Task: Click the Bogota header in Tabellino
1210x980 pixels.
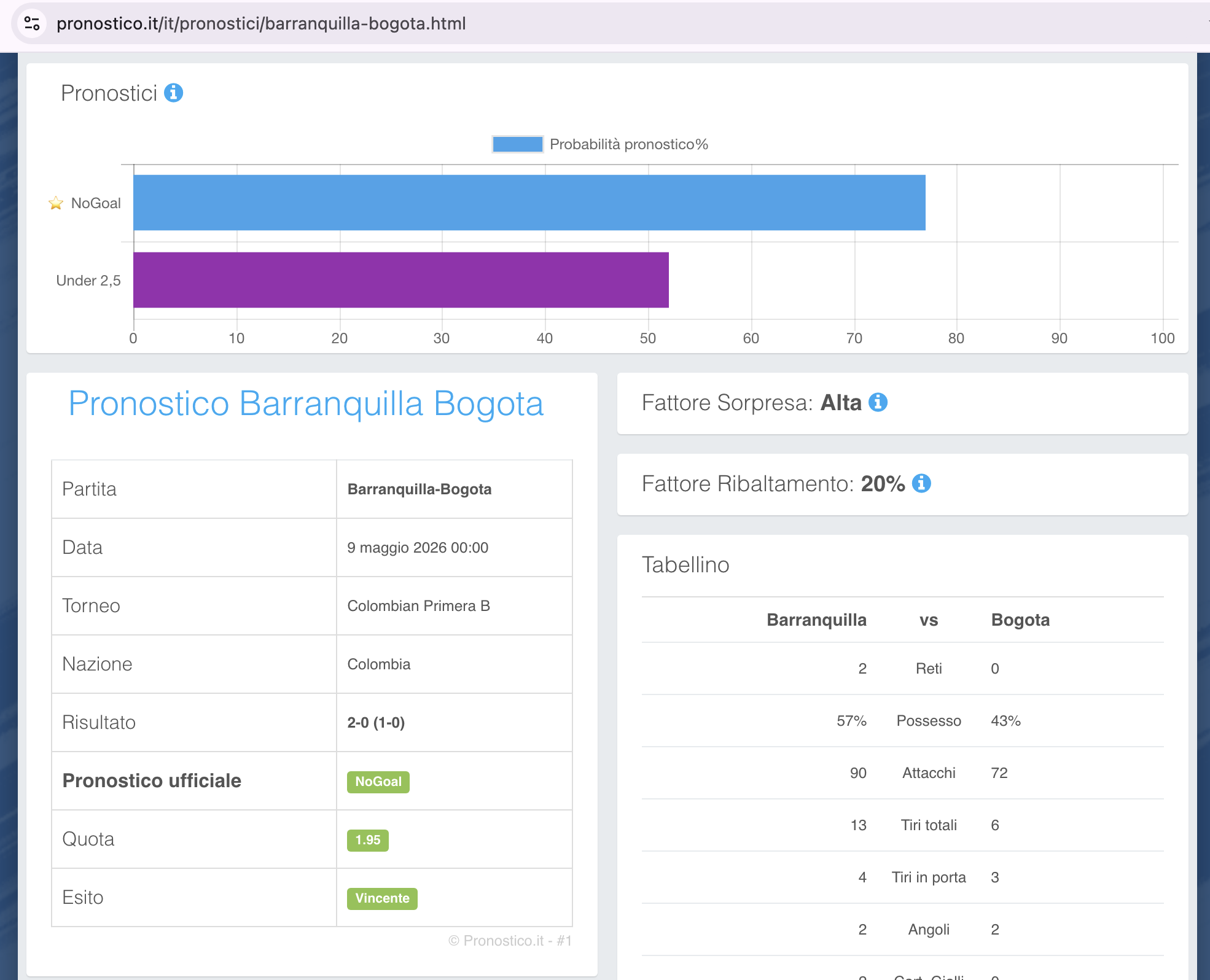Action: click(x=1020, y=620)
